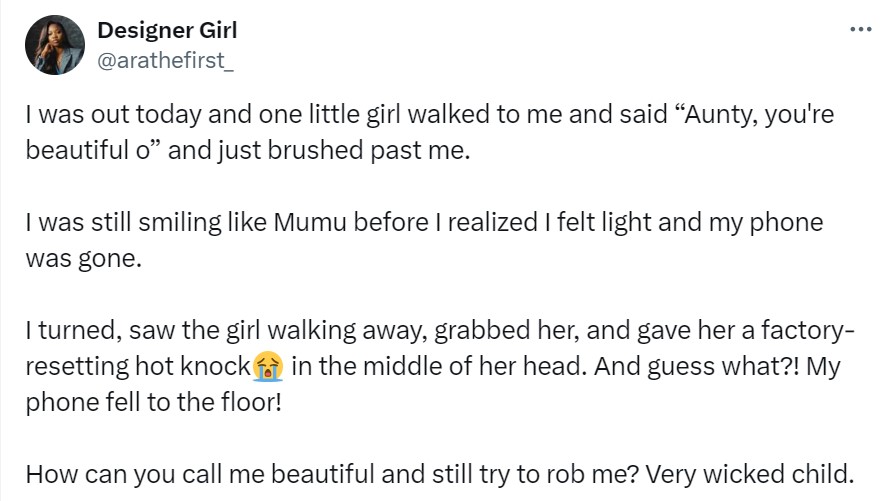880x501 pixels.
Task: Click the Designer Girl profile picture
Action: (53, 45)
